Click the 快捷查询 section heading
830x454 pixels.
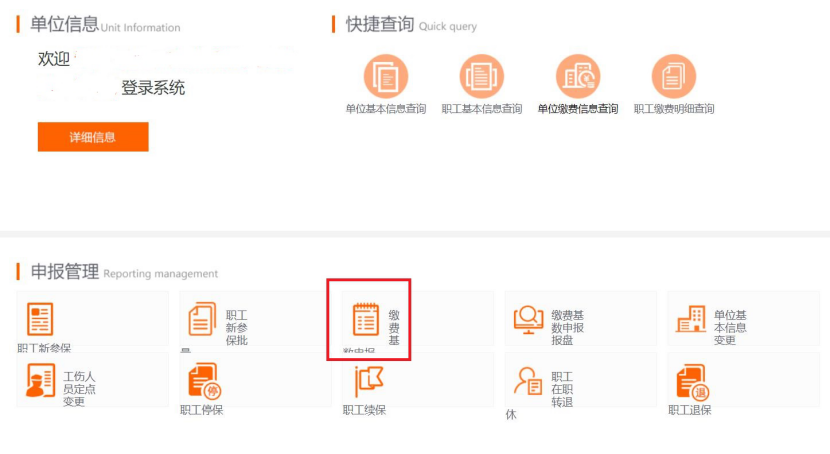point(380,24)
